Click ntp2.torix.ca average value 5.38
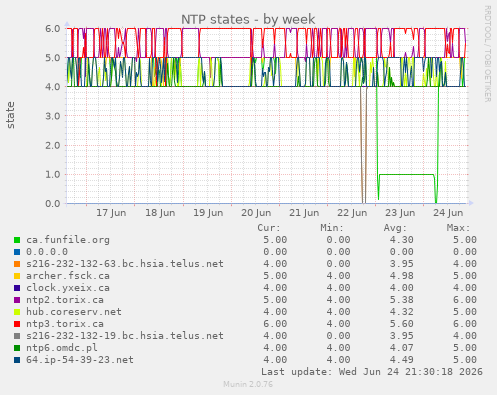The width and height of the screenshot is (497, 395). coord(401,300)
